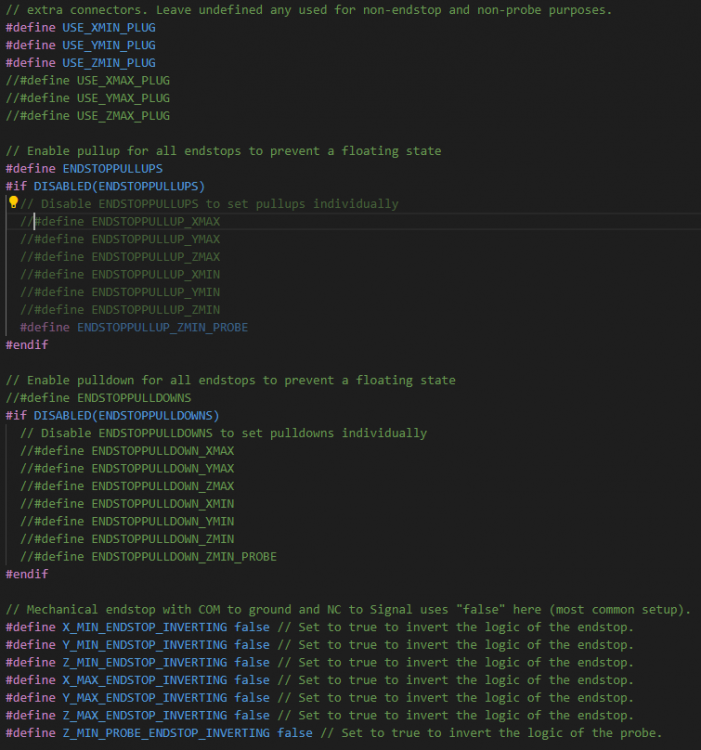The image size is (701, 750).
Task: Click the commented ENDSTOPPULLDOWN_XMAX line
Action: (127, 450)
